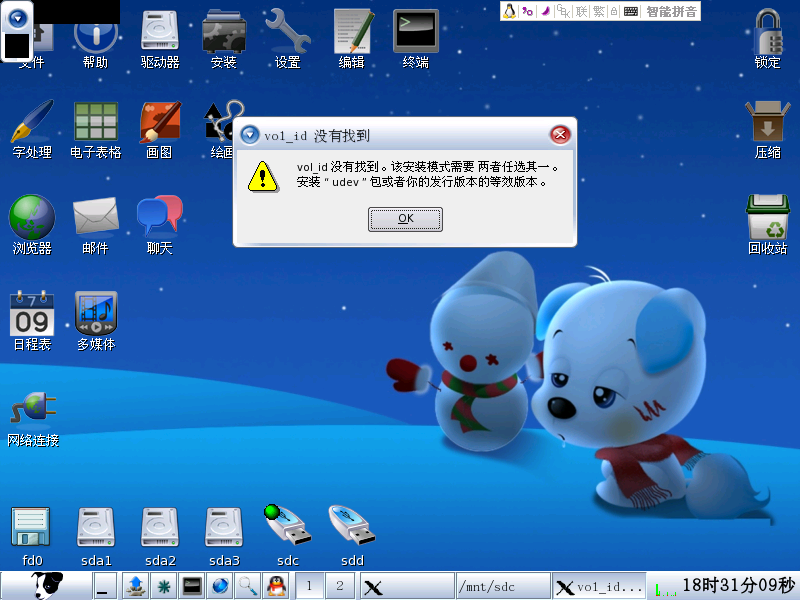Open the 回收站 recycle bin icon

[x=768, y=224]
